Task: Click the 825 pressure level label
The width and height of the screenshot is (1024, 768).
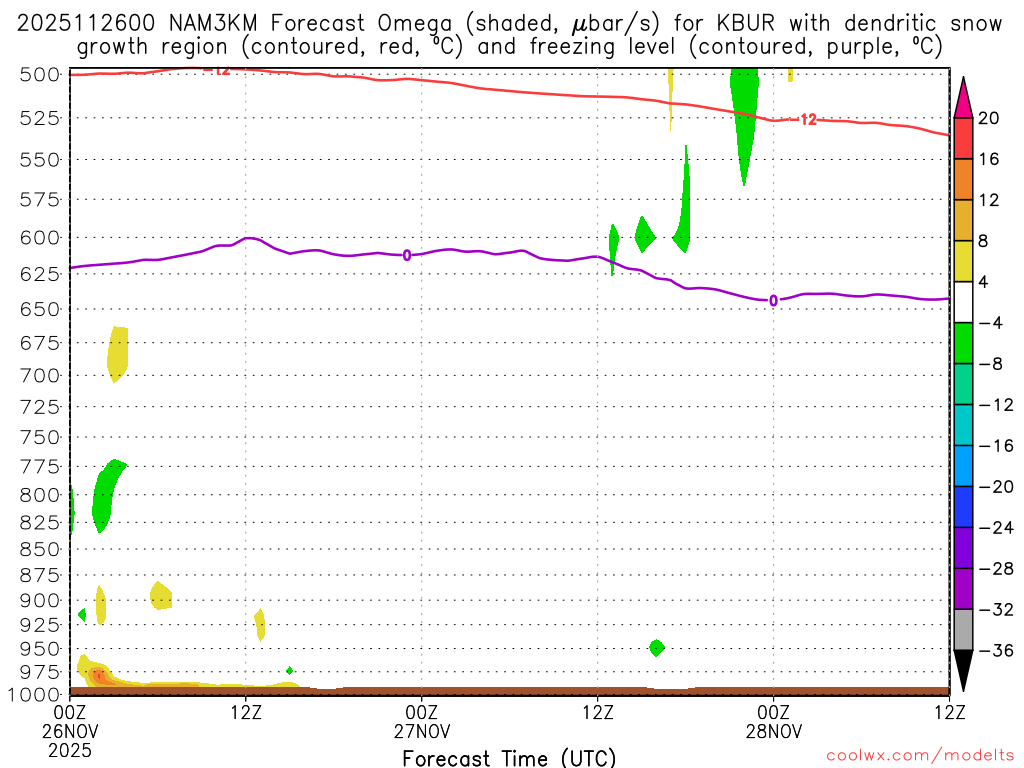Action: (40, 522)
